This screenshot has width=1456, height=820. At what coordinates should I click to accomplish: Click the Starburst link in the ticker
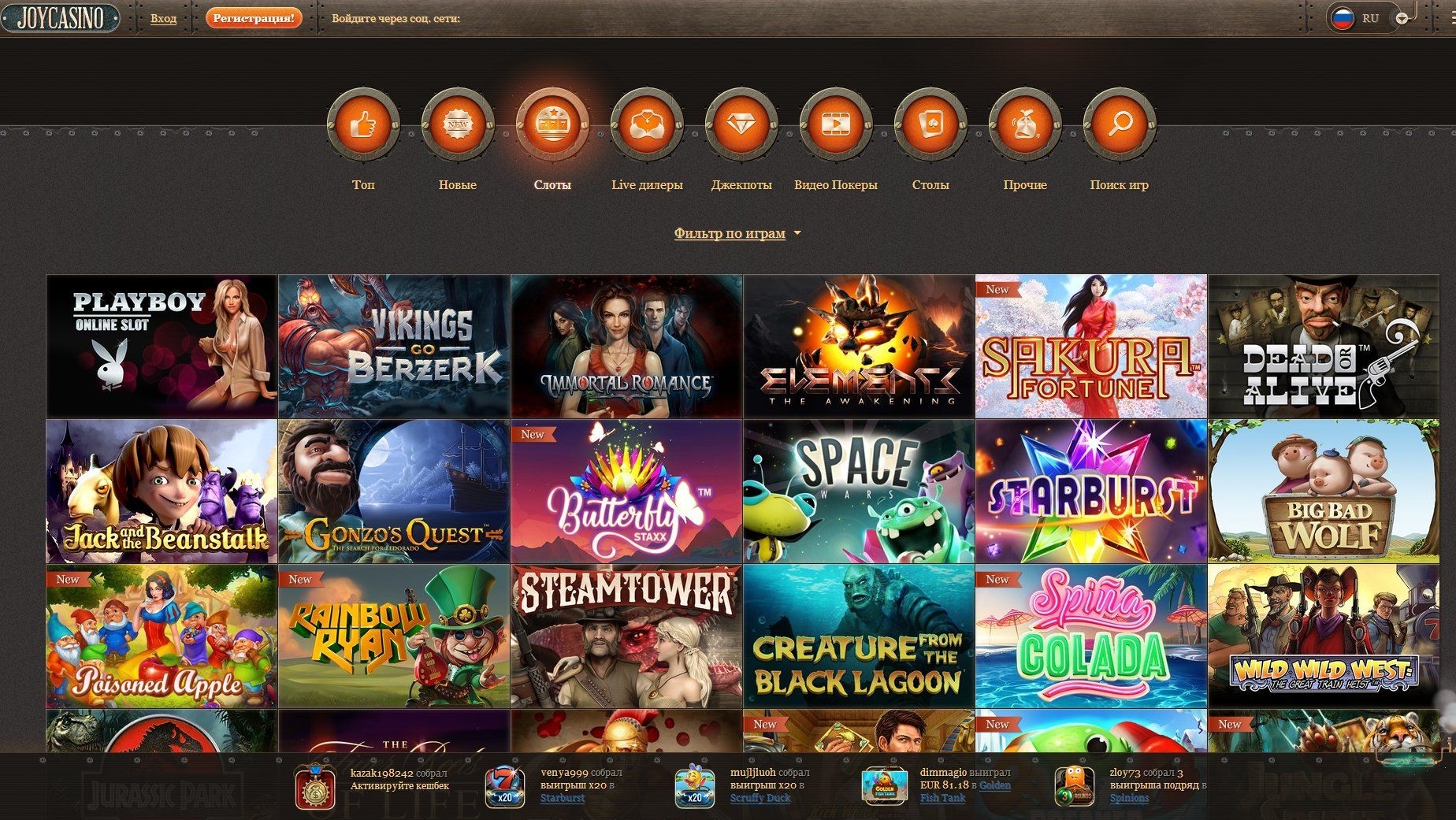pos(561,798)
